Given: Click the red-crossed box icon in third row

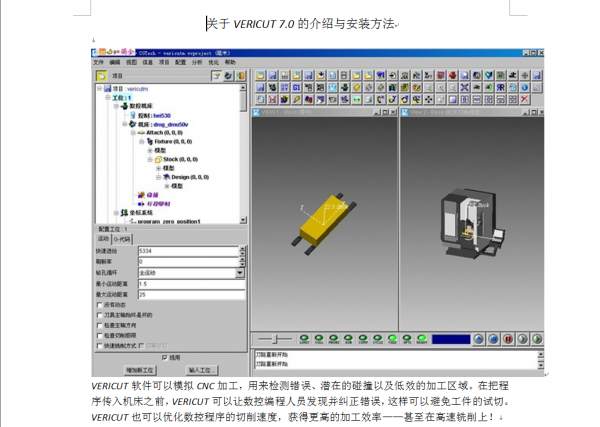Looking at the screenshot, I should click(272, 99).
